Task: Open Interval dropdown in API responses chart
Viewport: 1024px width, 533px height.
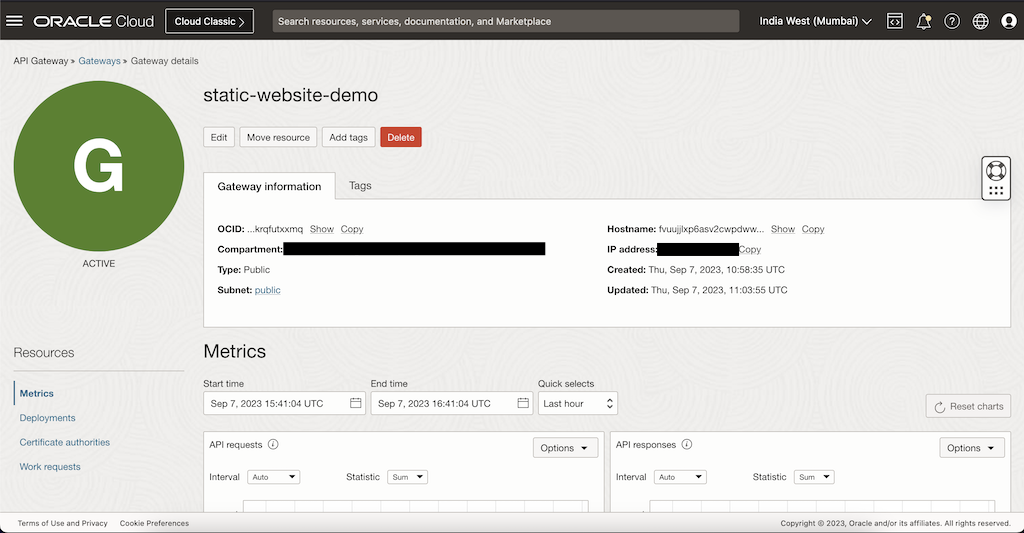Action: coord(680,477)
